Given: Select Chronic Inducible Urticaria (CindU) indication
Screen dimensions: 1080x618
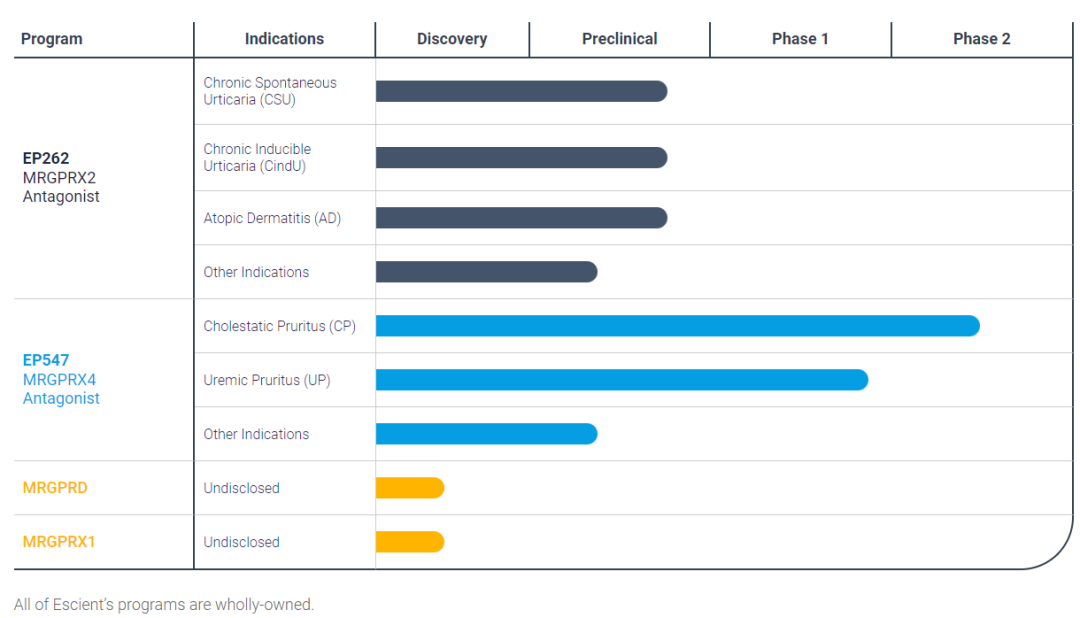Looking at the screenshot, I should pos(257,157).
